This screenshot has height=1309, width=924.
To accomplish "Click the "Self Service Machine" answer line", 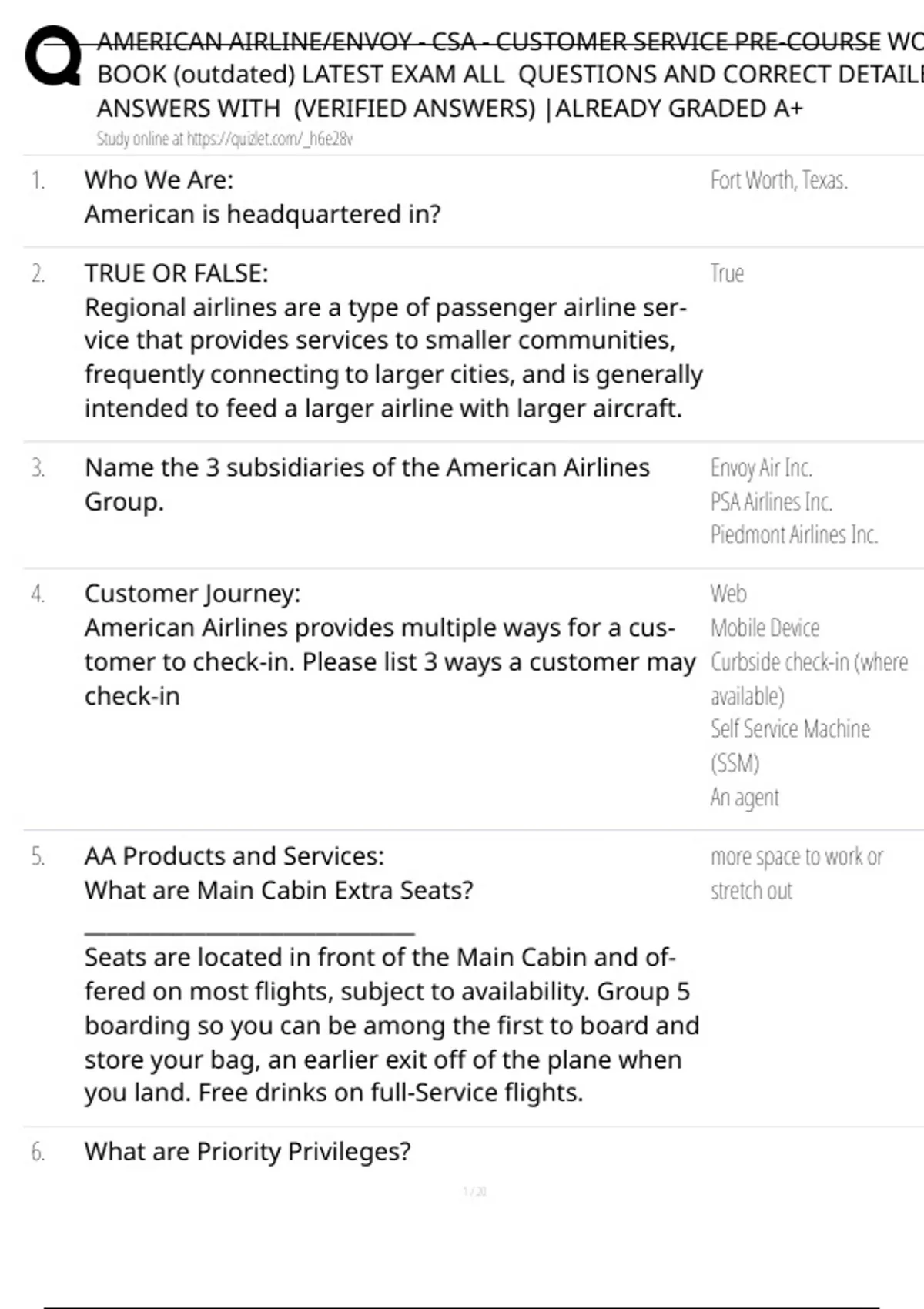I will click(790, 729).
